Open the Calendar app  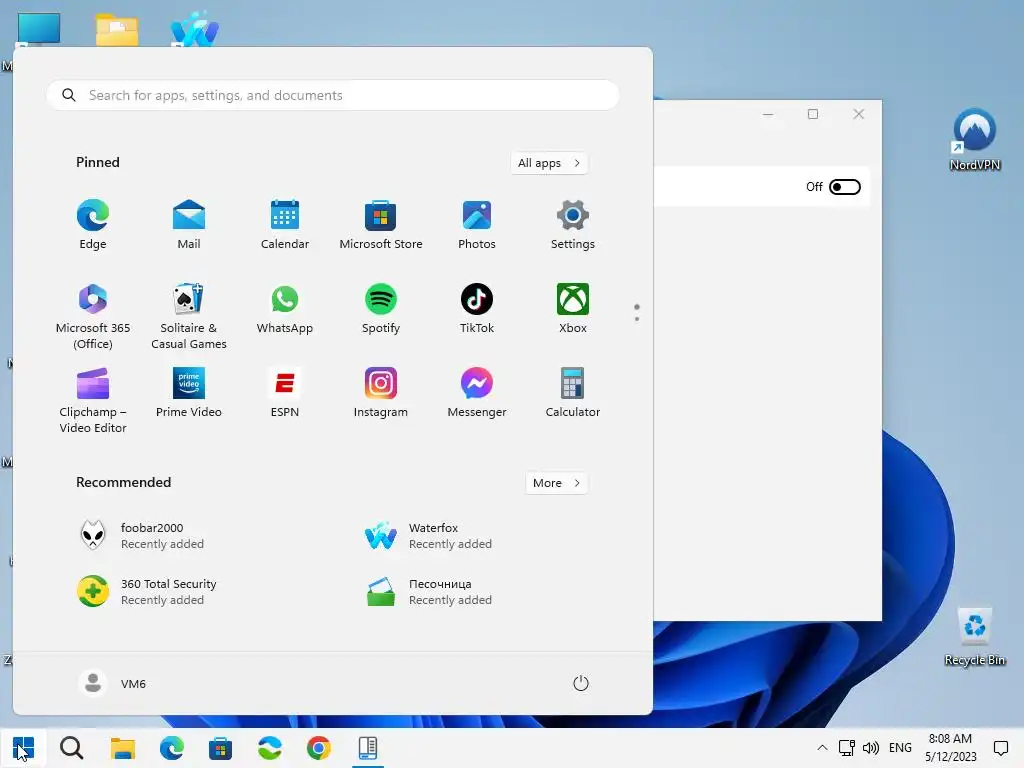(x=285, y=225)
